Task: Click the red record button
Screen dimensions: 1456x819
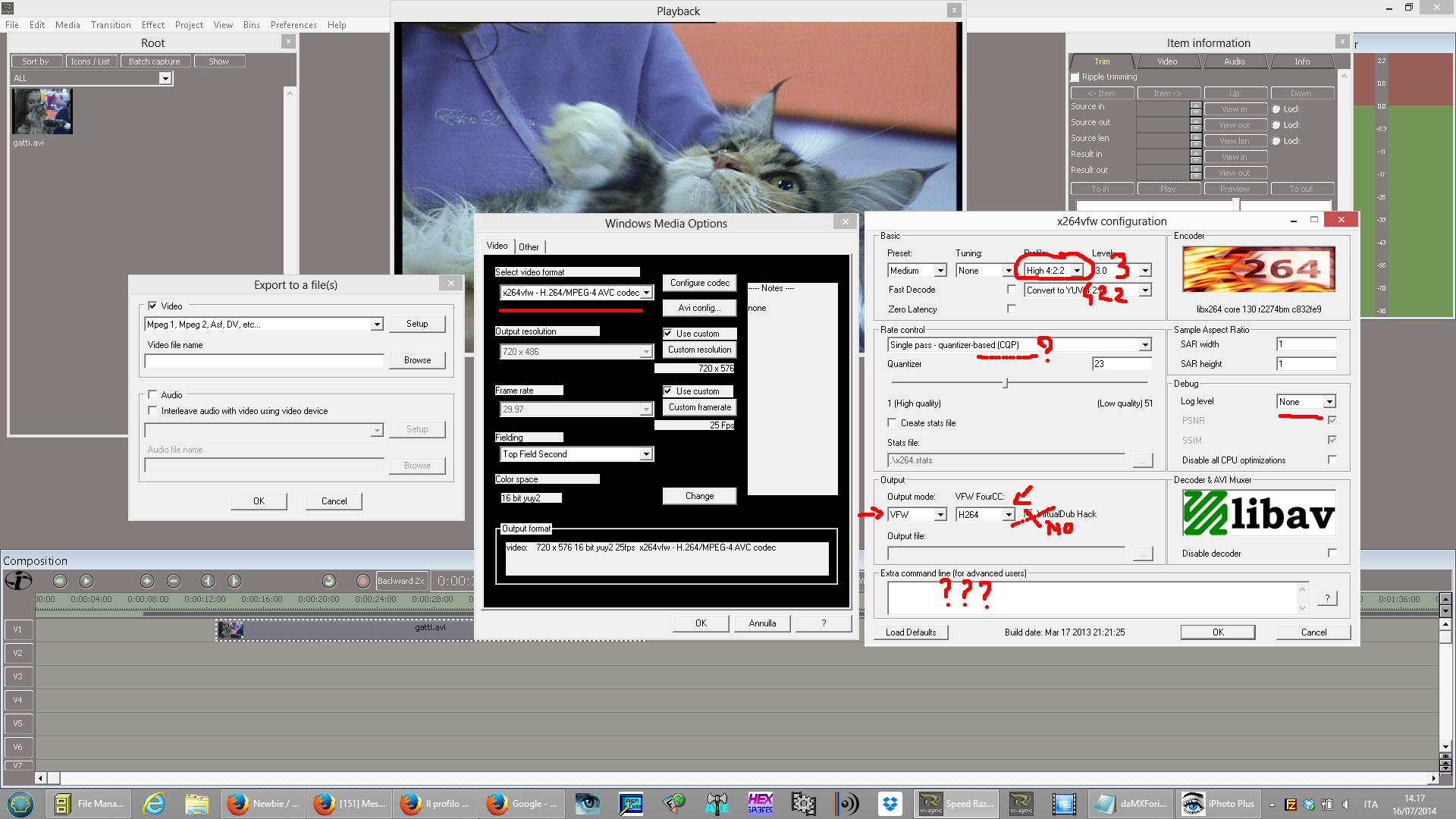Action: pyautogui.click(x=362, y=581)
